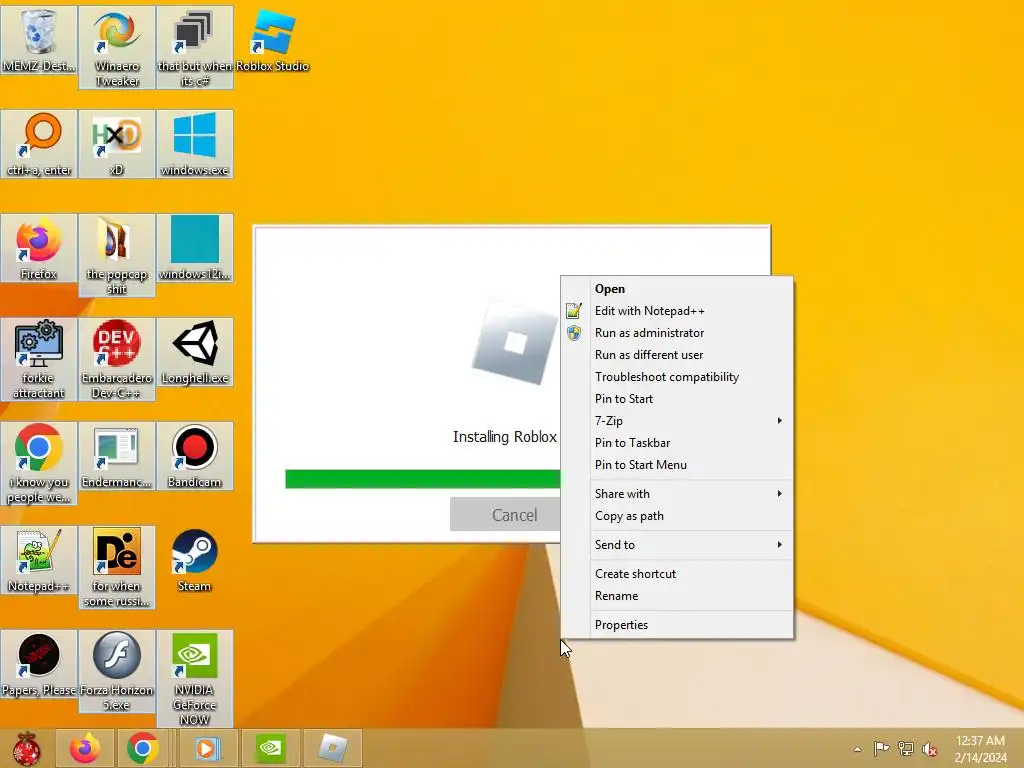Select the Embarcadero Dev-C++ shortcut
This screenshot has height=768, width=1024.
tap(117, 359)
